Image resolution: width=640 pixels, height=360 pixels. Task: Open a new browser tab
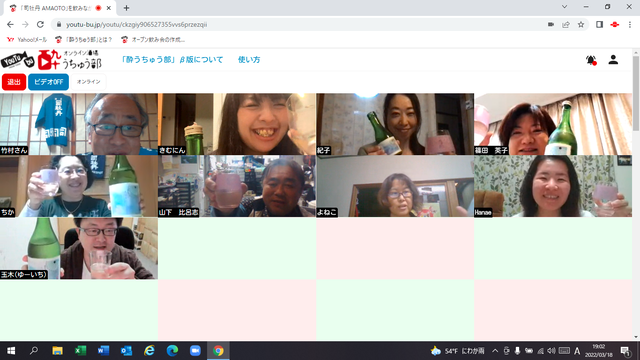point(127,8)
